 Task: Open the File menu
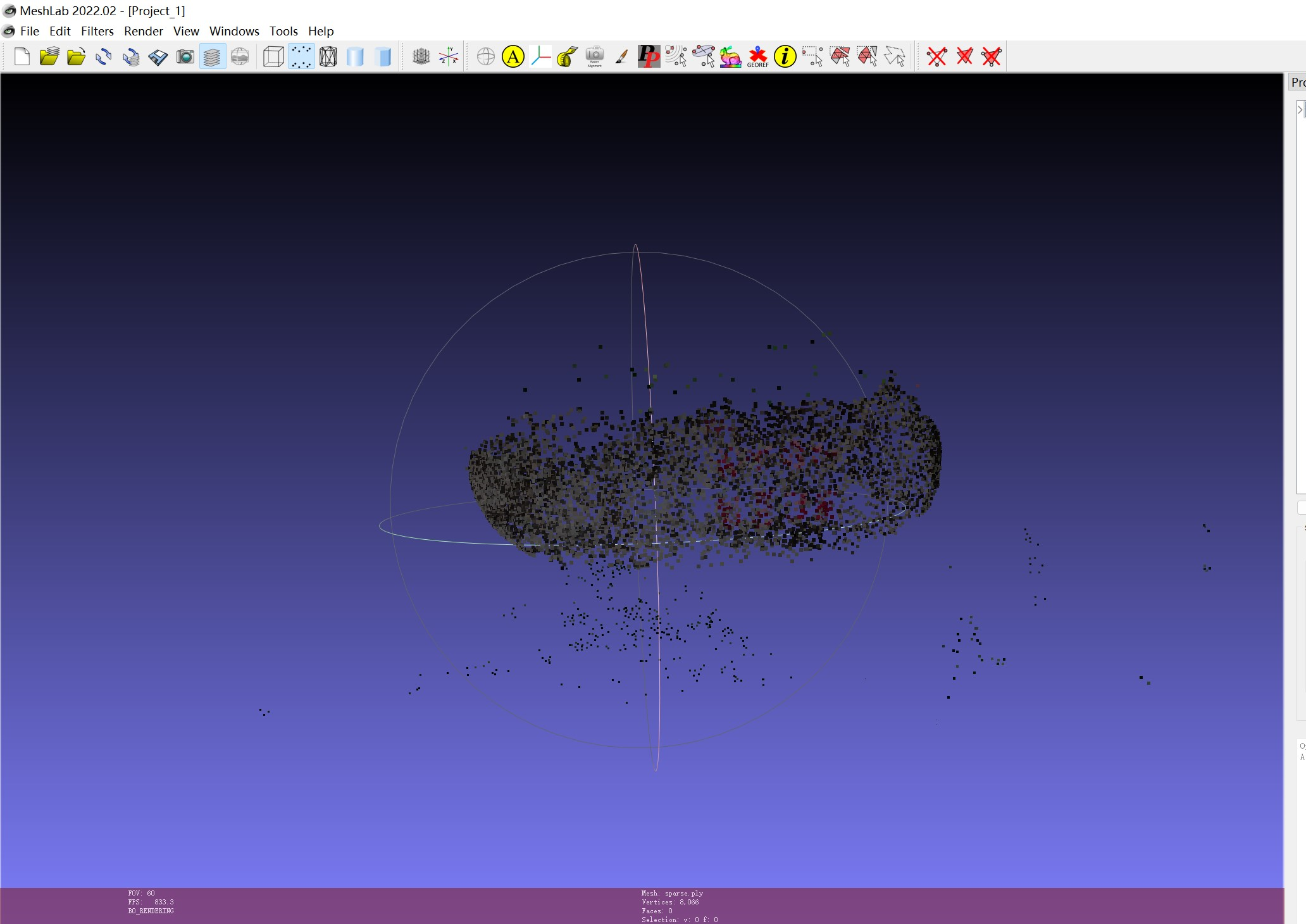(30, 31)
